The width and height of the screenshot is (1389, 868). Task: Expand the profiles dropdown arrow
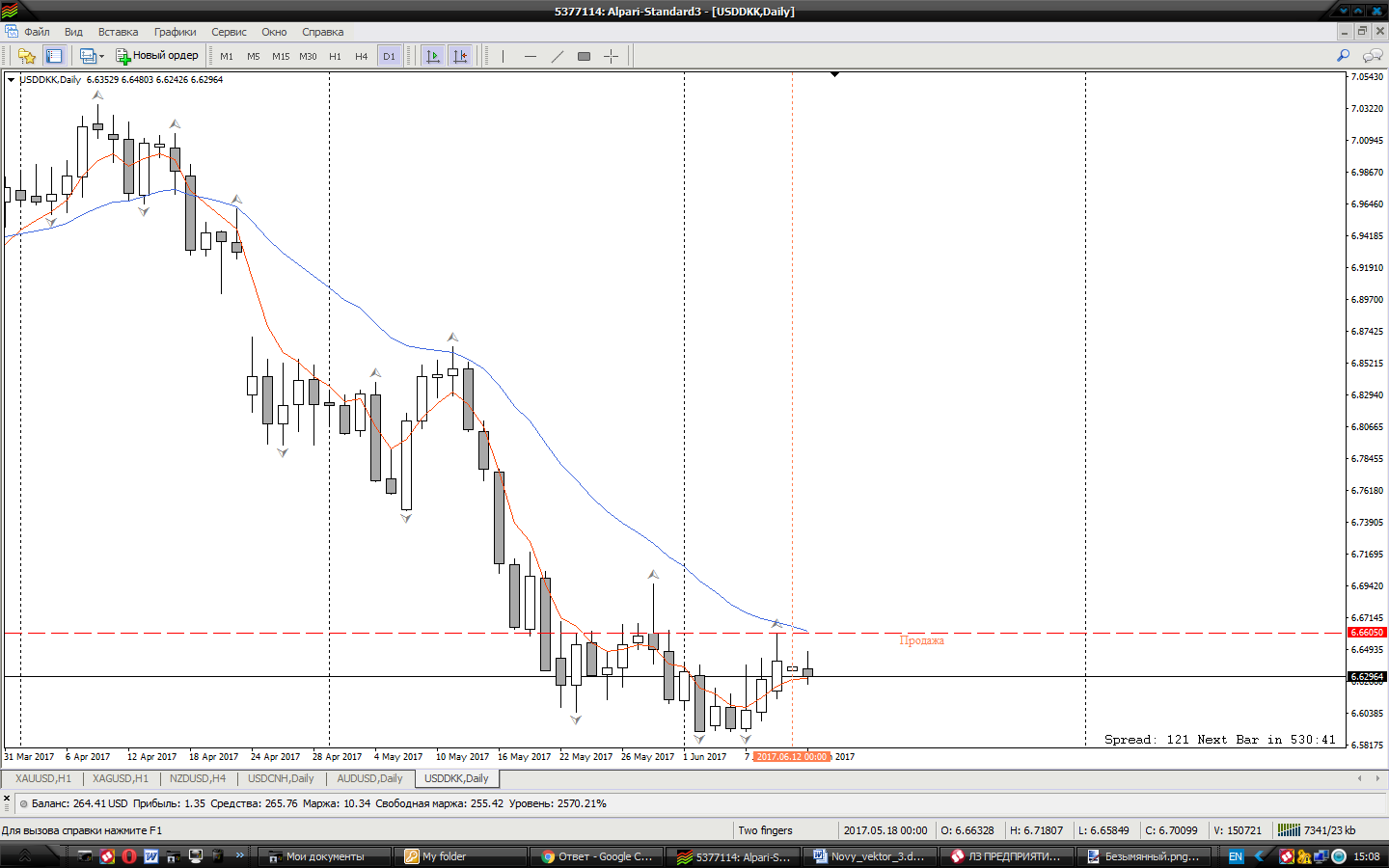[101, 56]
